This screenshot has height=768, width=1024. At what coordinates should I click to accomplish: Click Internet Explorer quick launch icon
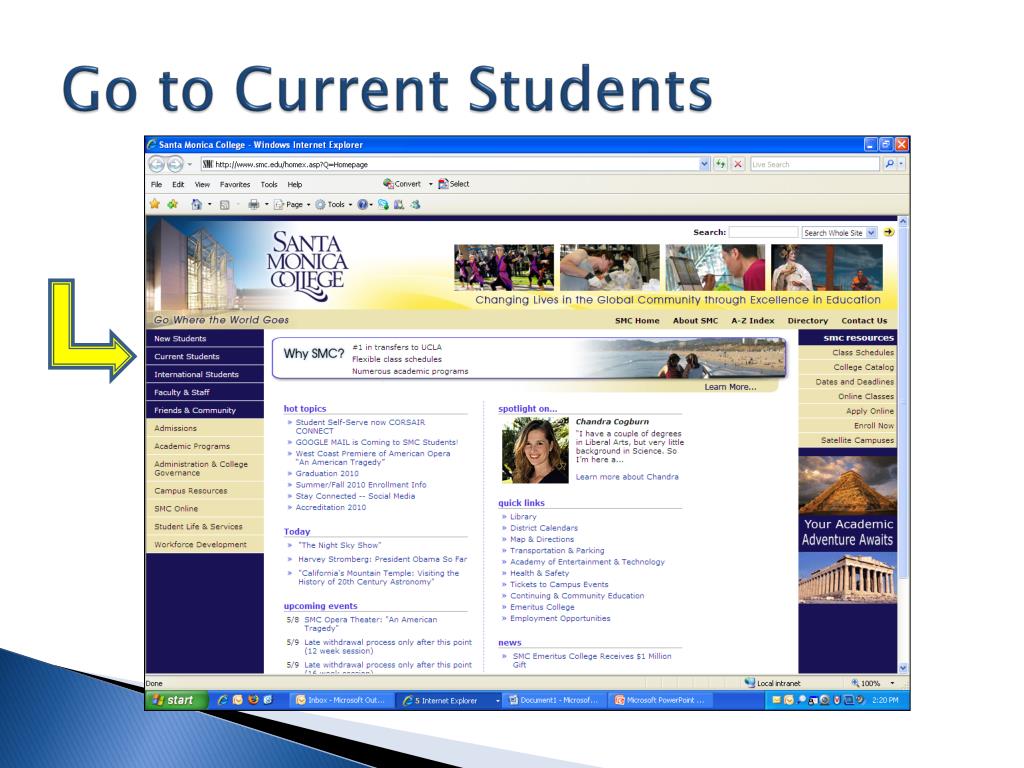pyautogui.click(x=222, y=700)
